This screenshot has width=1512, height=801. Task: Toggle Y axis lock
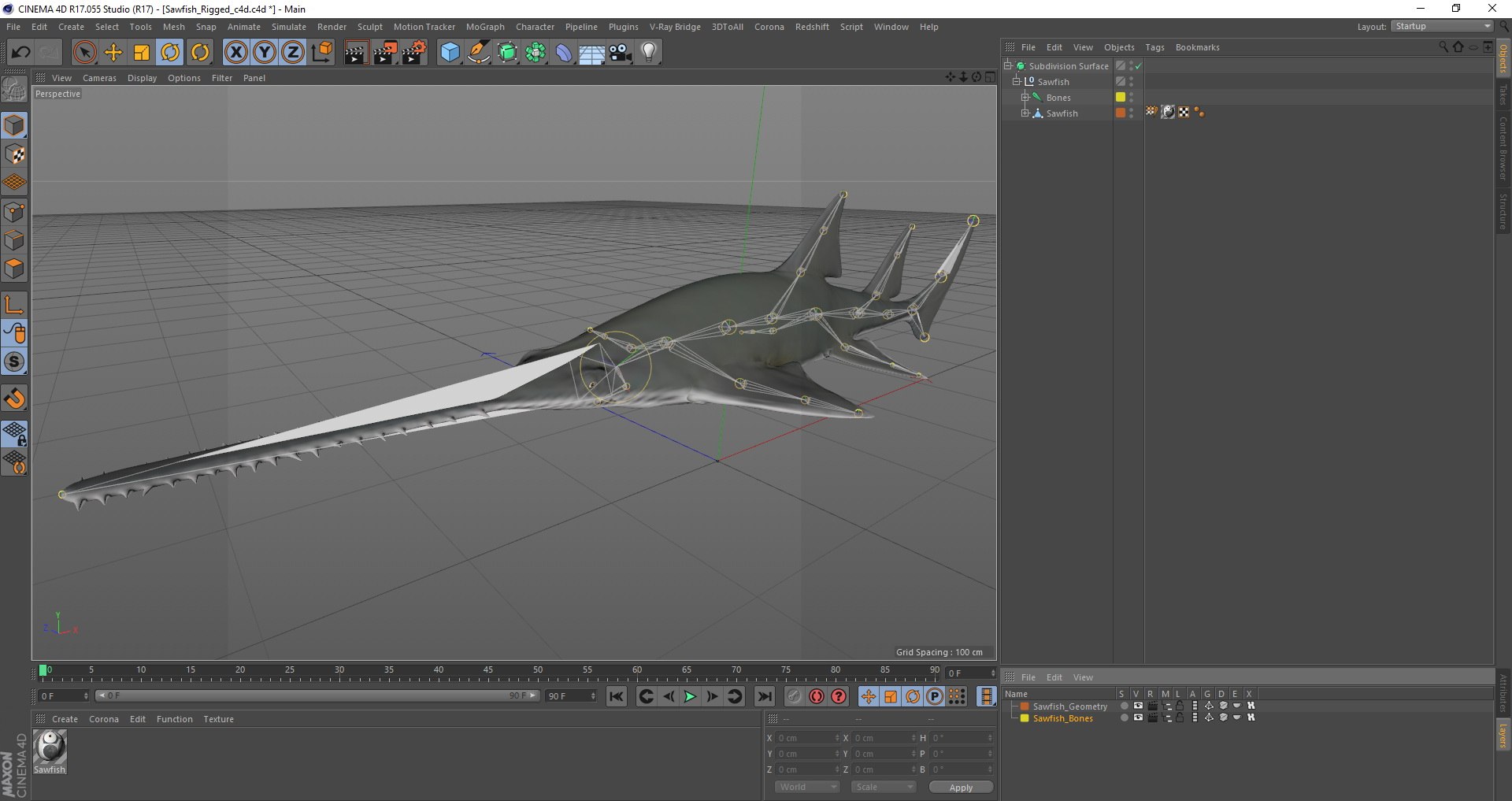tap(265, 53)
